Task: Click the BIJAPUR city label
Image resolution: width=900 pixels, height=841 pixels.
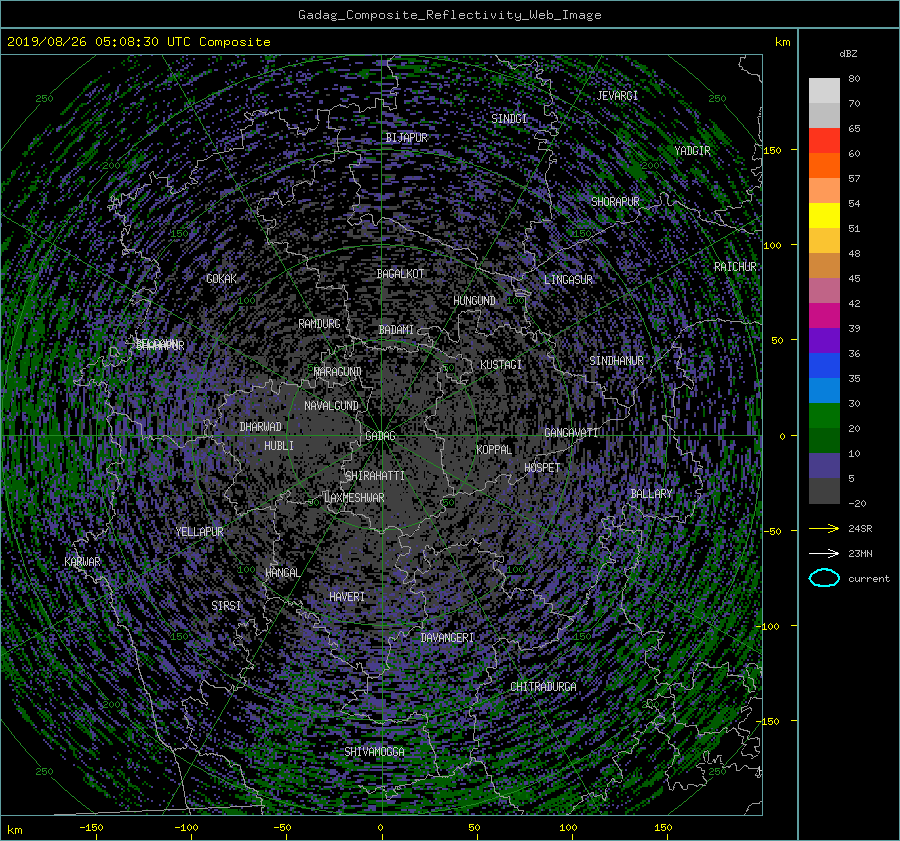Action: [406, 138]
